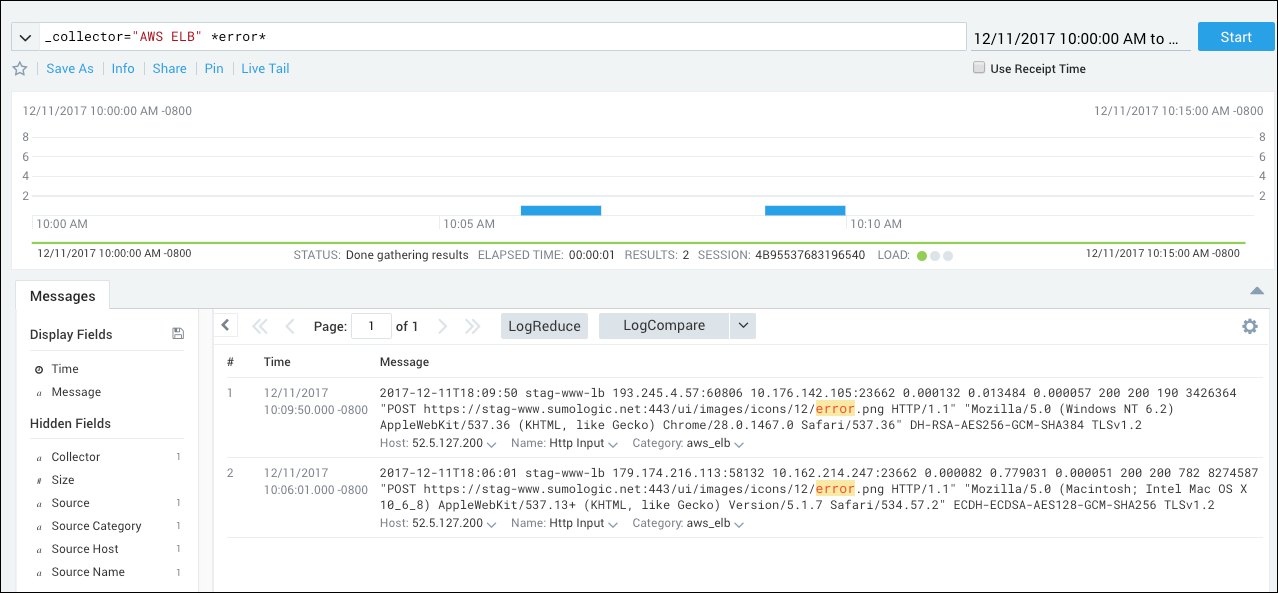Go to the next results page
1278x593 pixels.
pyautogui.click(x=442, y=326)
